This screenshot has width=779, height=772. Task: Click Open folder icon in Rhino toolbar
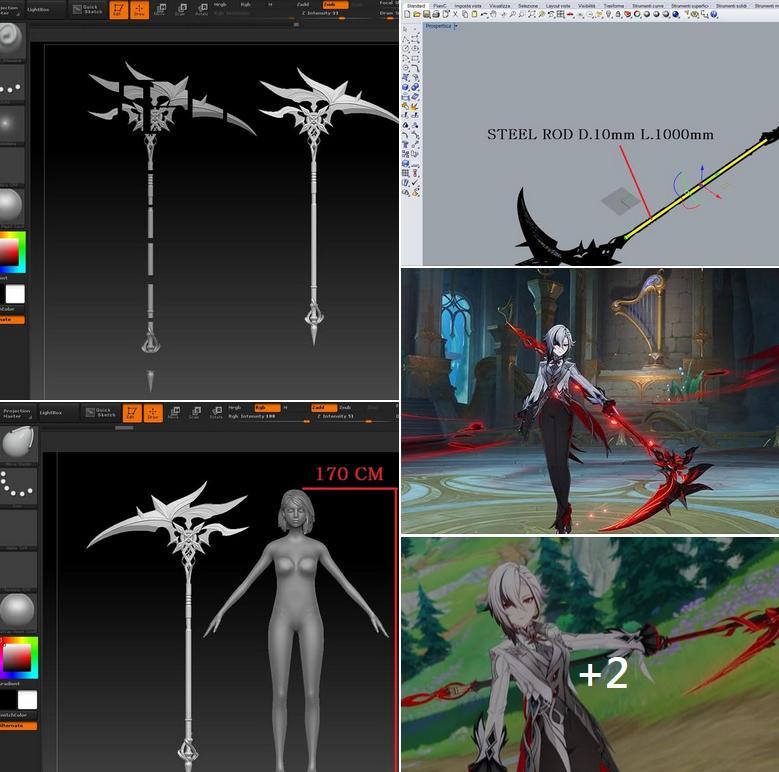coord(417,14)
